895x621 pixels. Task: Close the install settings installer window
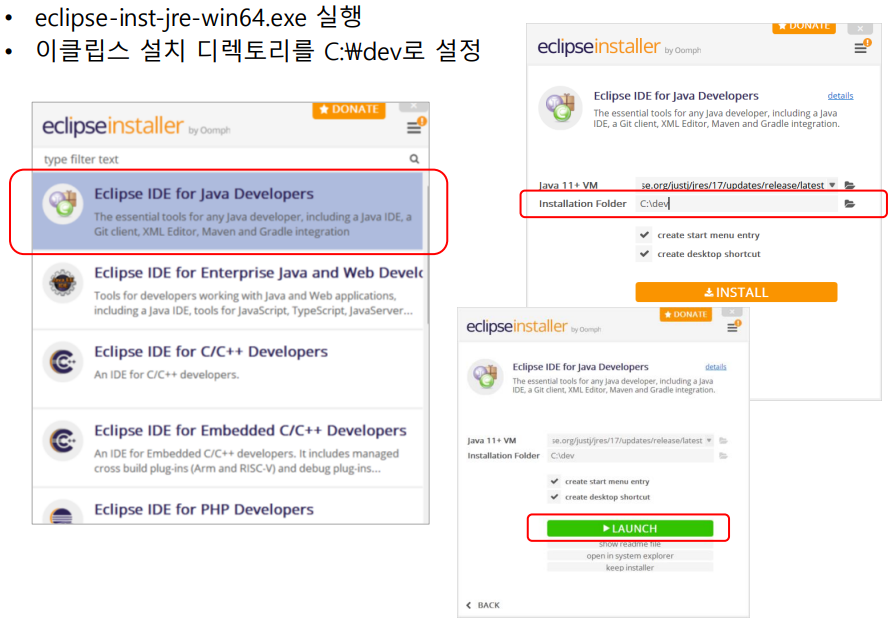[860, 28]
